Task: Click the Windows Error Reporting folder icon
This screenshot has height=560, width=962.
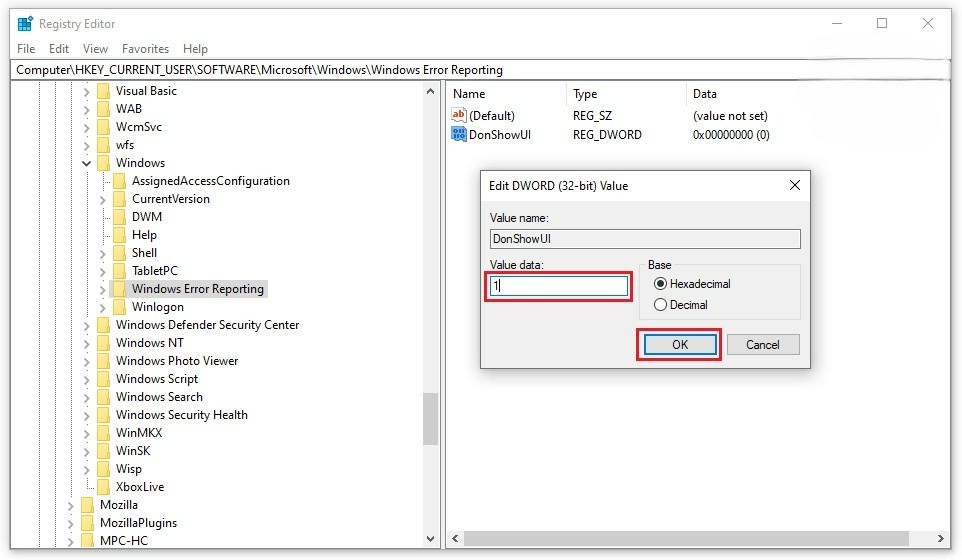Action: (119, 289)
